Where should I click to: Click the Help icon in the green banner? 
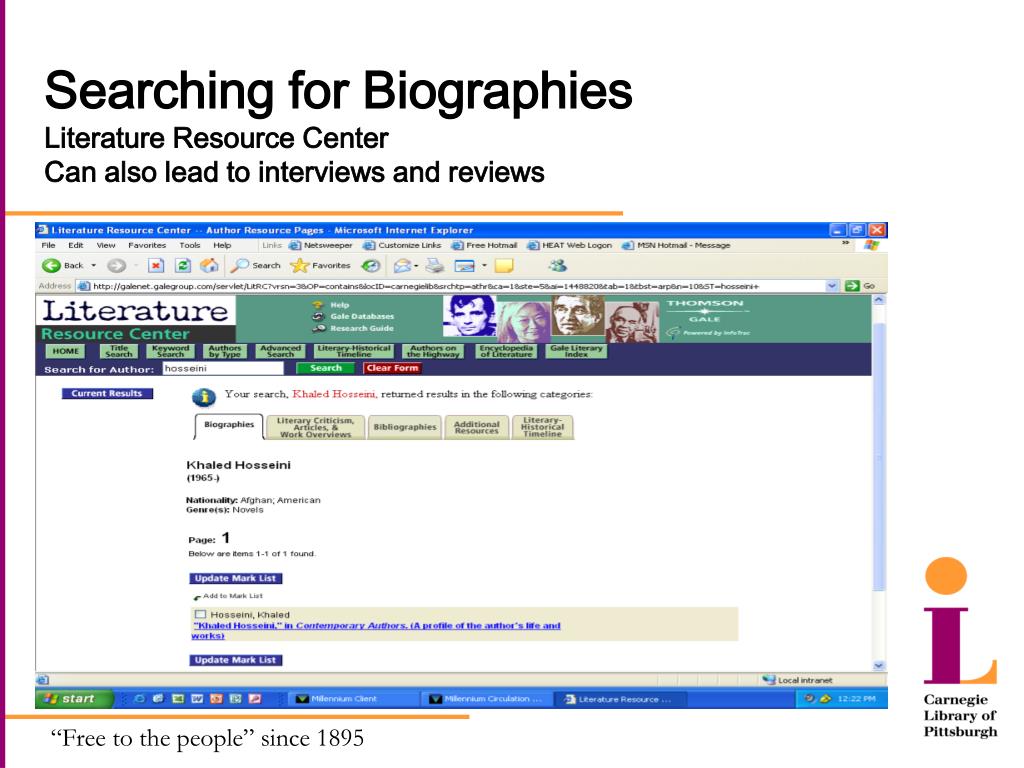coord(318,304)
